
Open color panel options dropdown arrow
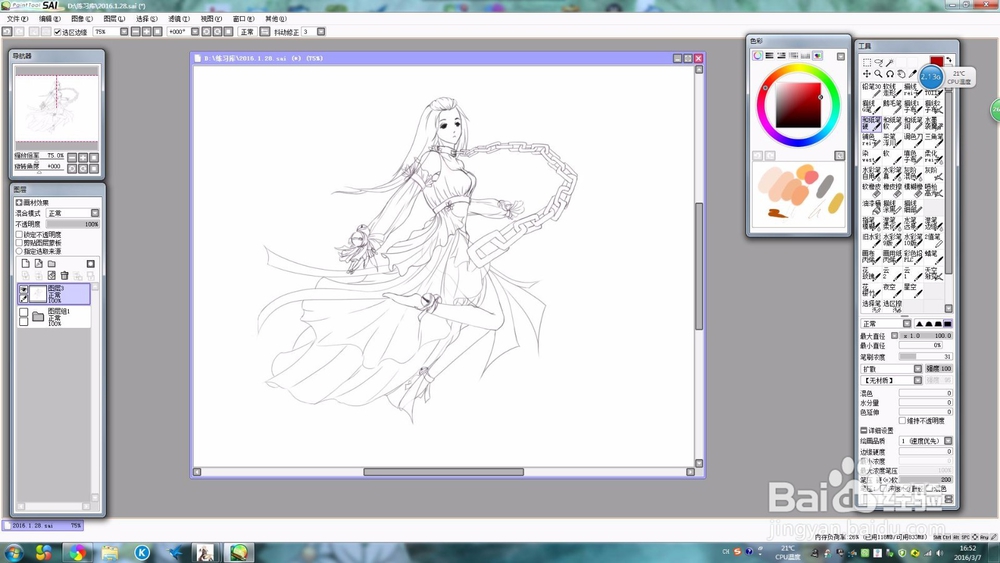tap(841, 56)
